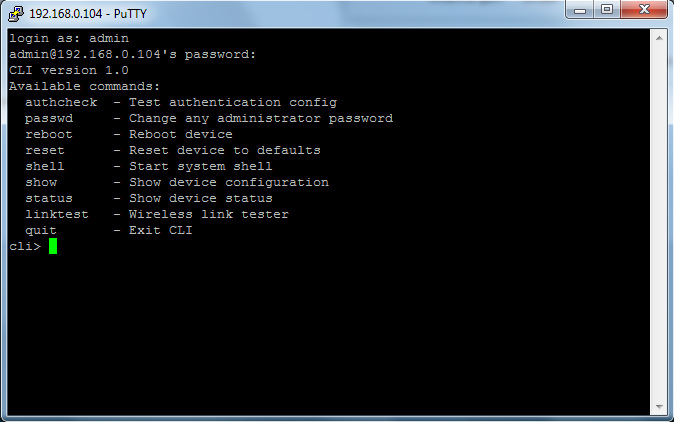Click the green cursor at cli prompt

[53, 246]
